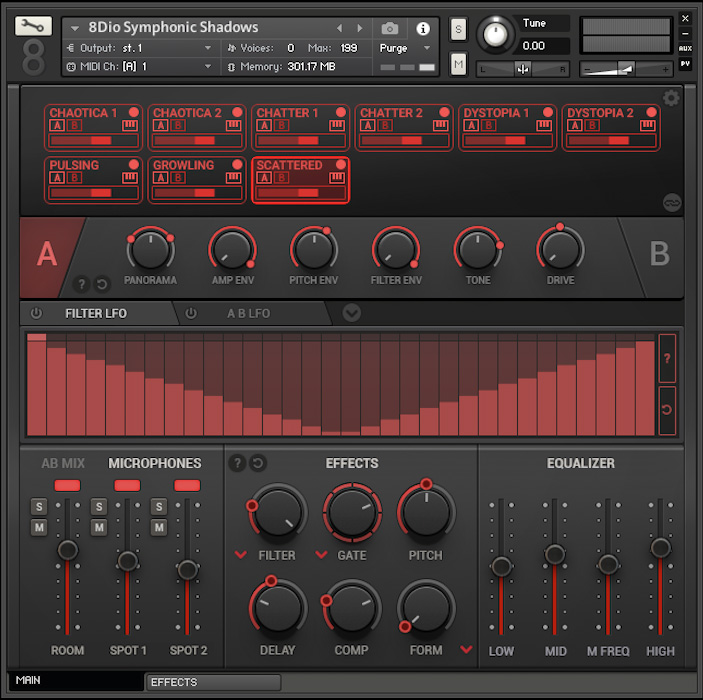703x700 pixels.
Task: Reset the EFFECTS section
Action: tap(258, 462)
